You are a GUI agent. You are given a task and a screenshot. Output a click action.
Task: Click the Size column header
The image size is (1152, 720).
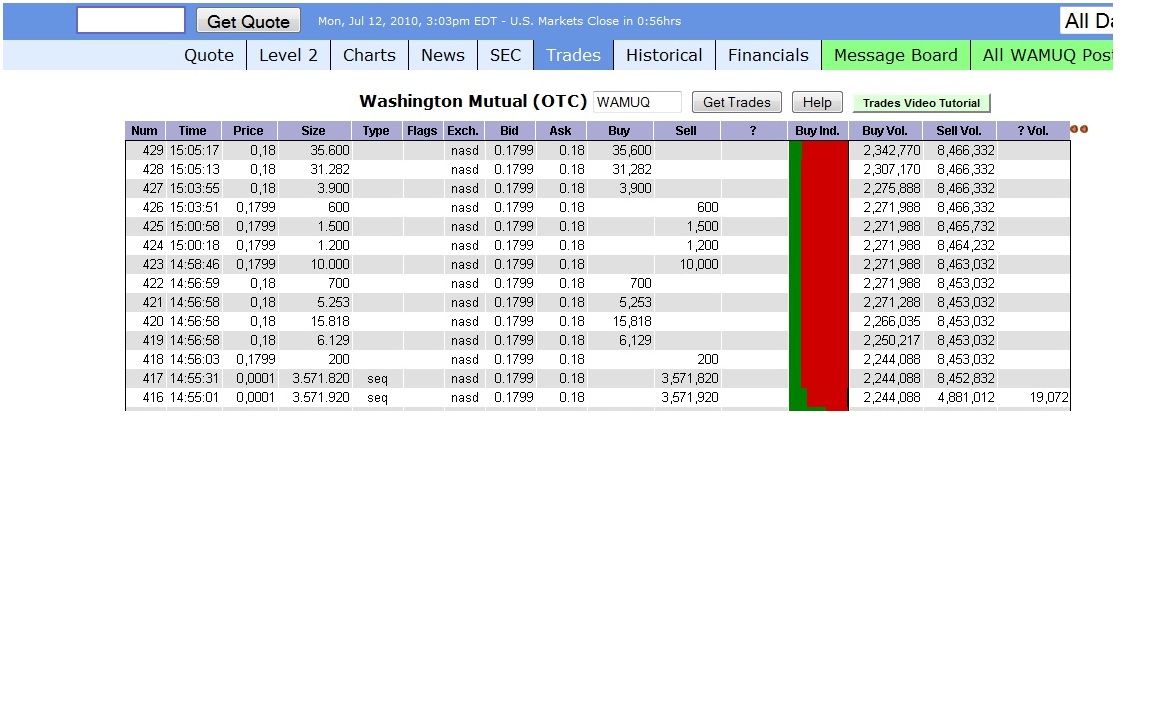point(313,131)
